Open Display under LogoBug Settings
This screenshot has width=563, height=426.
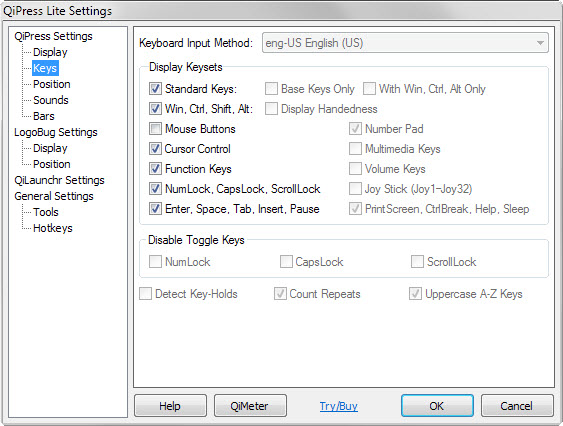coord(50,148)
